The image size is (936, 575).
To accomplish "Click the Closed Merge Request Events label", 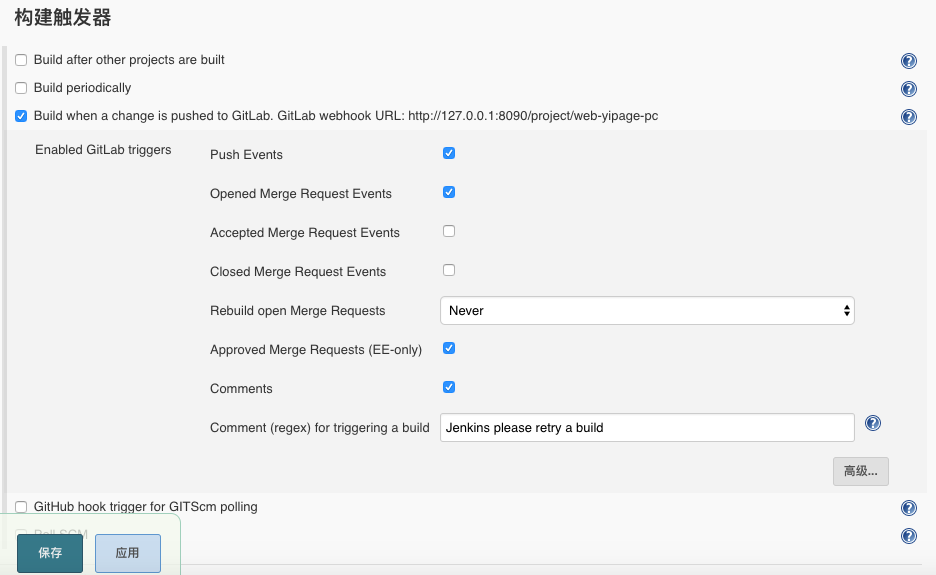I will [298, 272].
